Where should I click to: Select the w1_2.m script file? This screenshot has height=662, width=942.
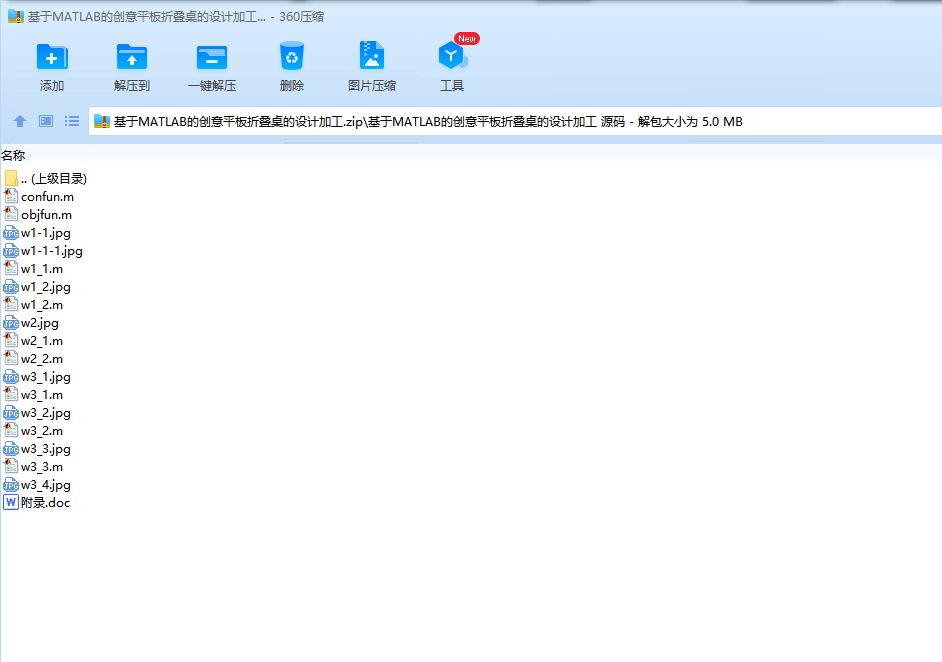(34, 305)
